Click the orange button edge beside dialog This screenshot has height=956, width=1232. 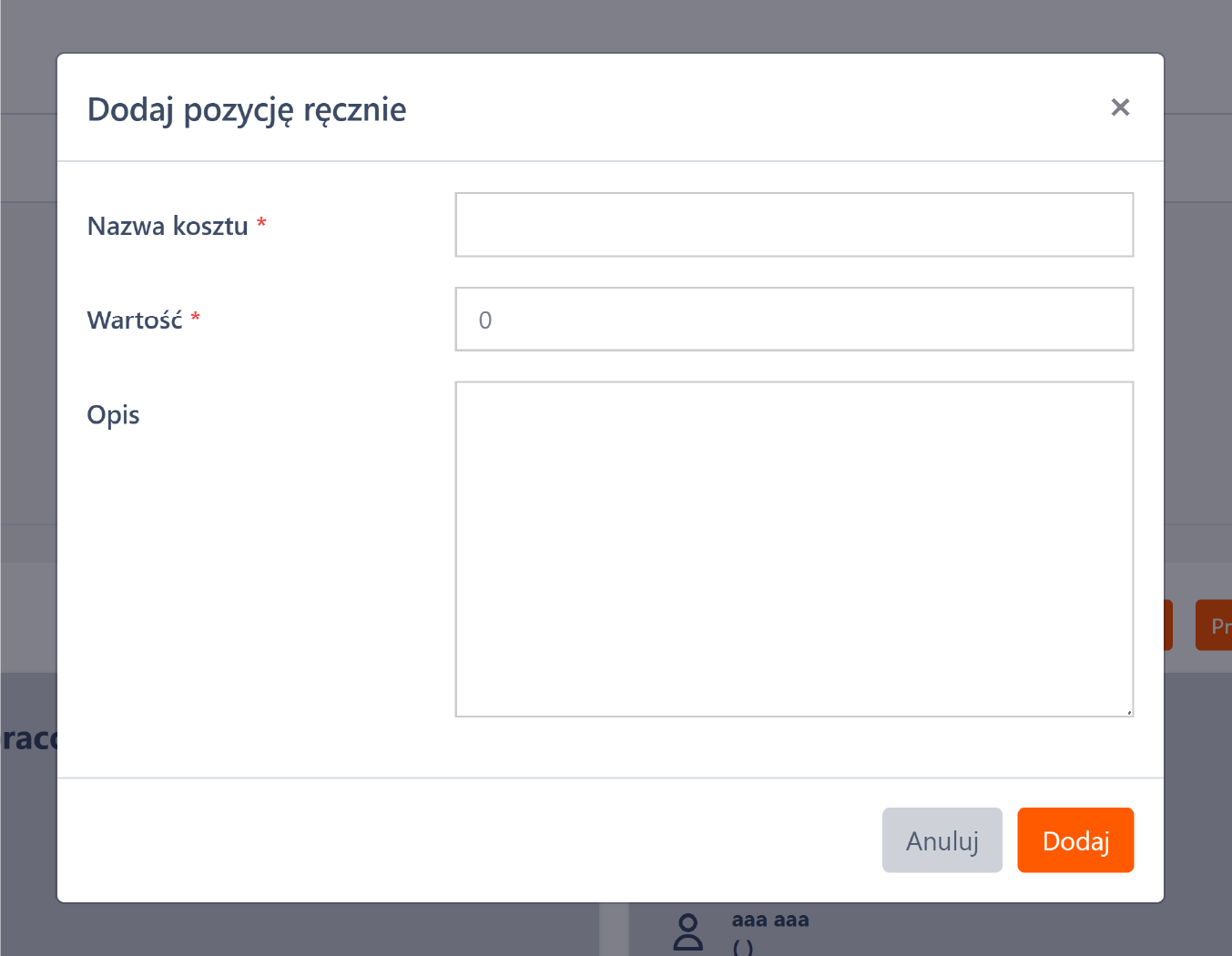[1168, 625]
